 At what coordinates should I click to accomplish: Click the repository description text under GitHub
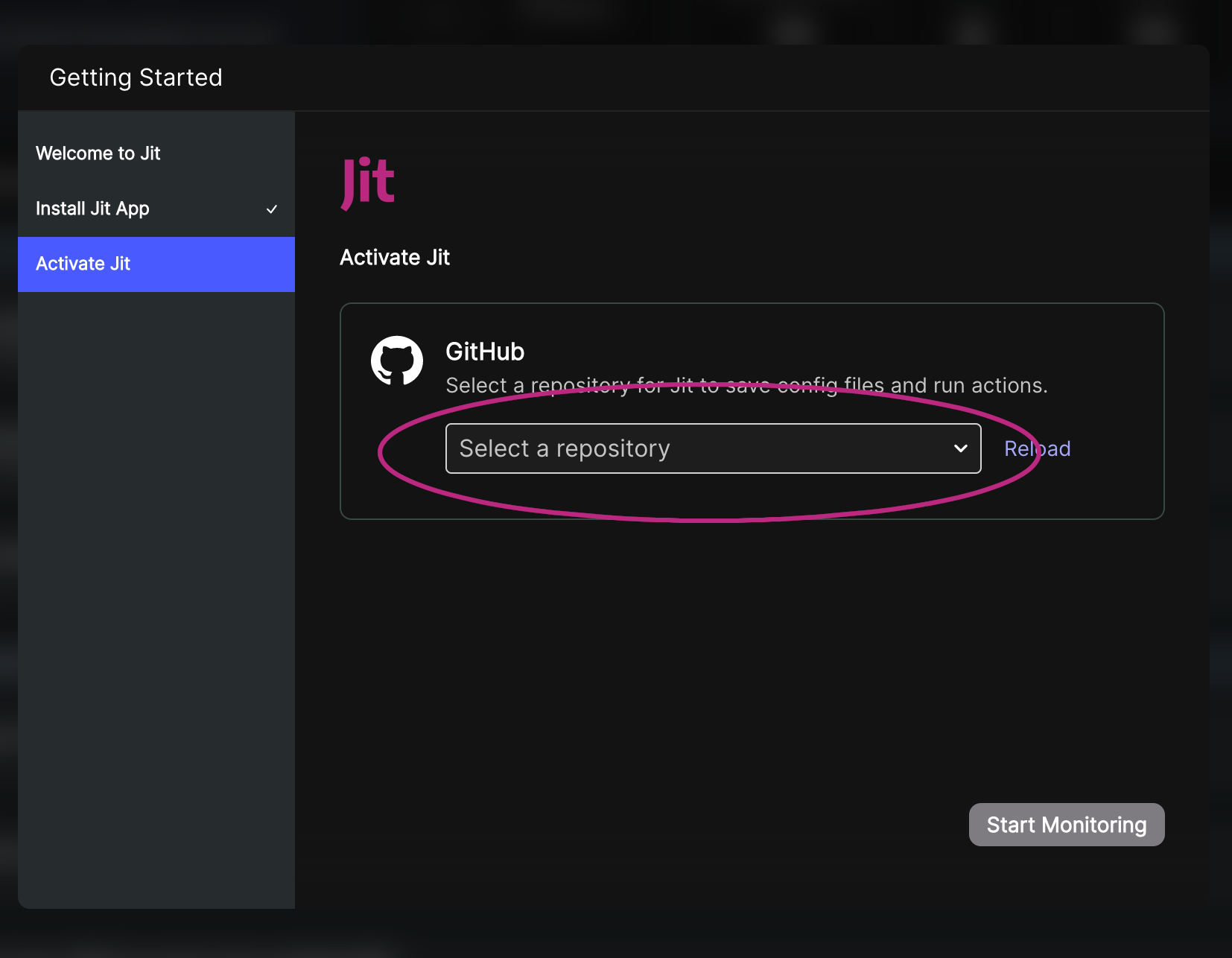746,385
